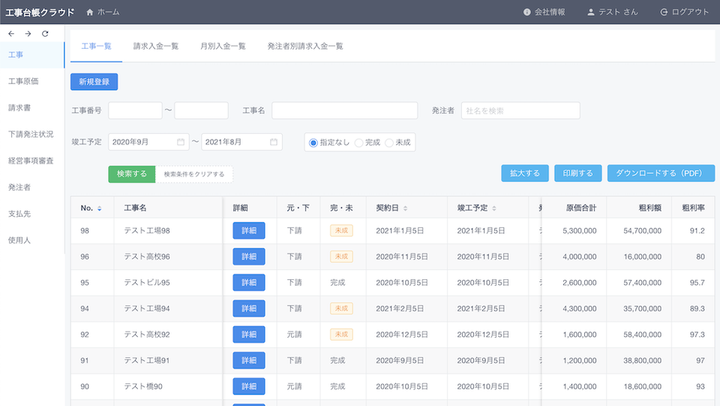Image resolution: width=720 pixels, height=406 pixels.
Task: Open calendar icon in 2021年8月 date field
Action: (x=274, y=142)
